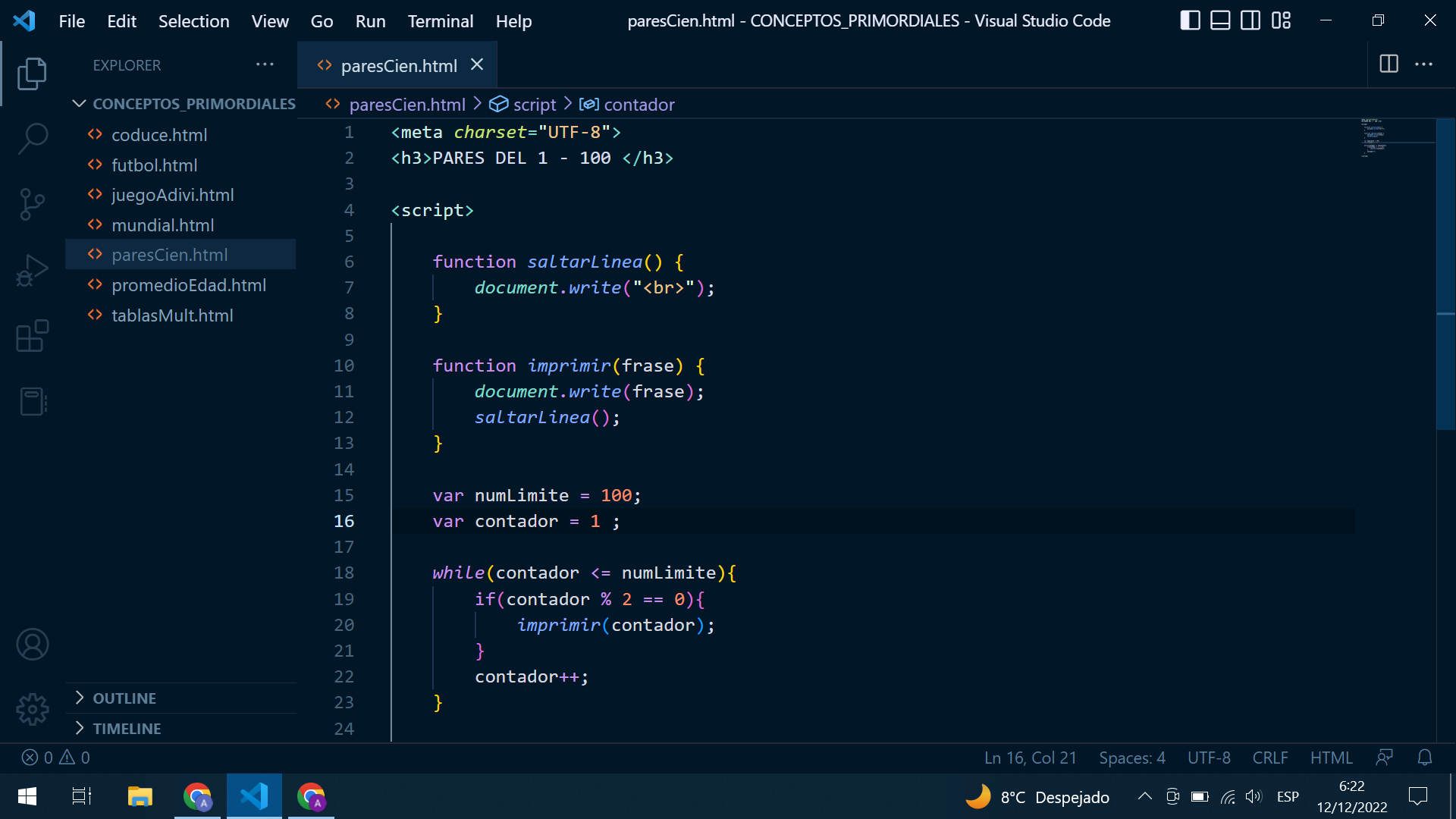The image size is (1456, 819).
Task: Split the editor right
Action: click(x=1389, y=64)
